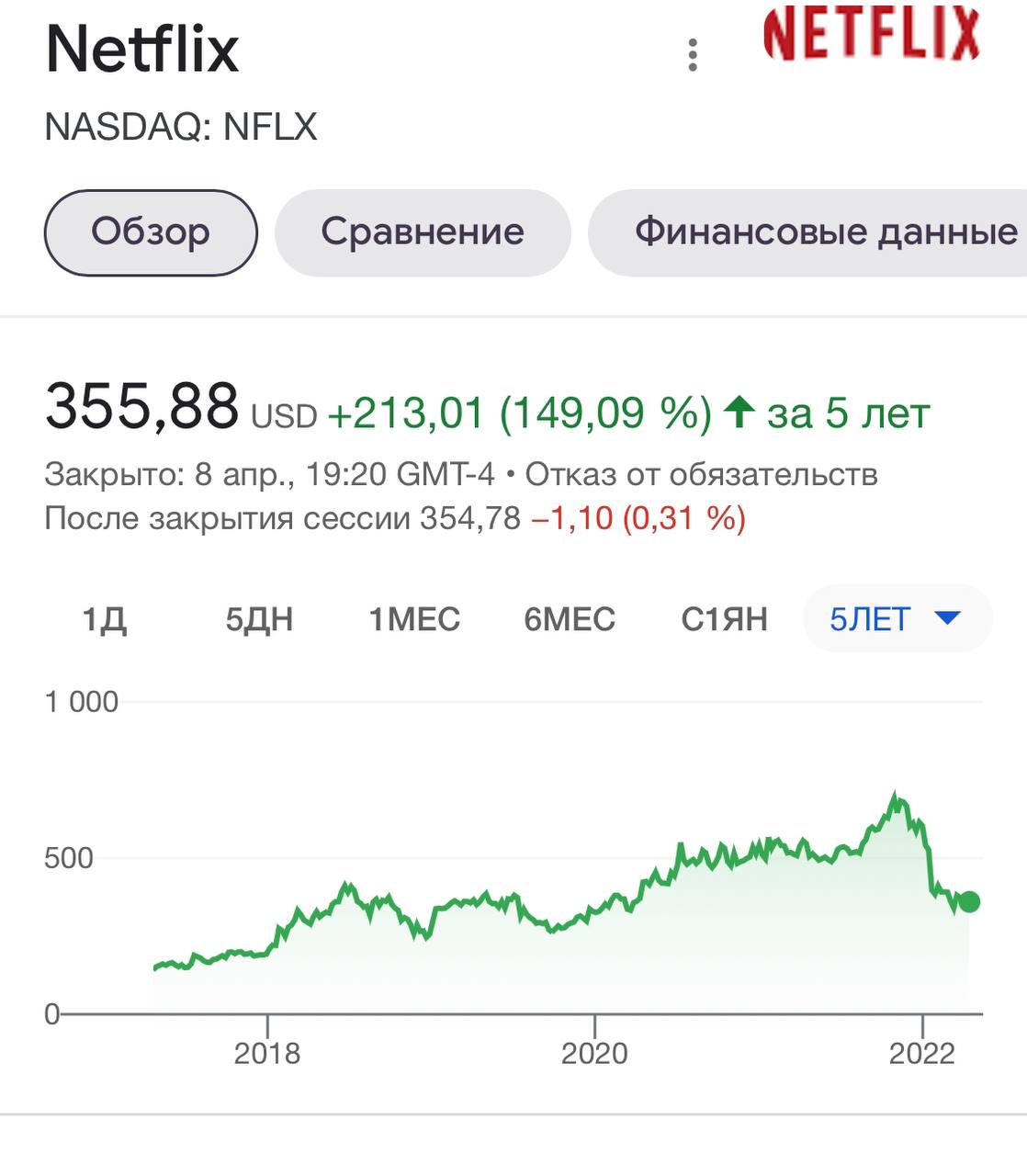Viewport: 1027px width, 1176px height.
Task: Open the three-dot more options menu
Action: [x=694, y=55]
